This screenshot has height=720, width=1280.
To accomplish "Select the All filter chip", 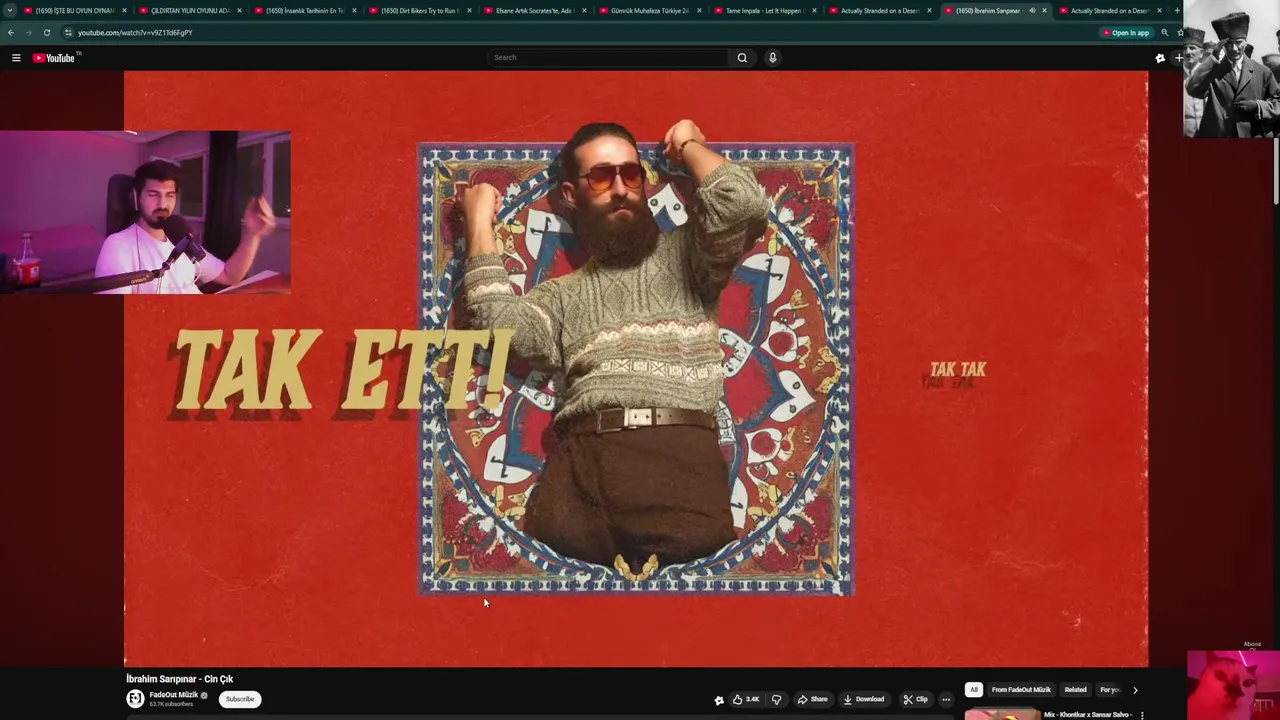I will 973,690.
